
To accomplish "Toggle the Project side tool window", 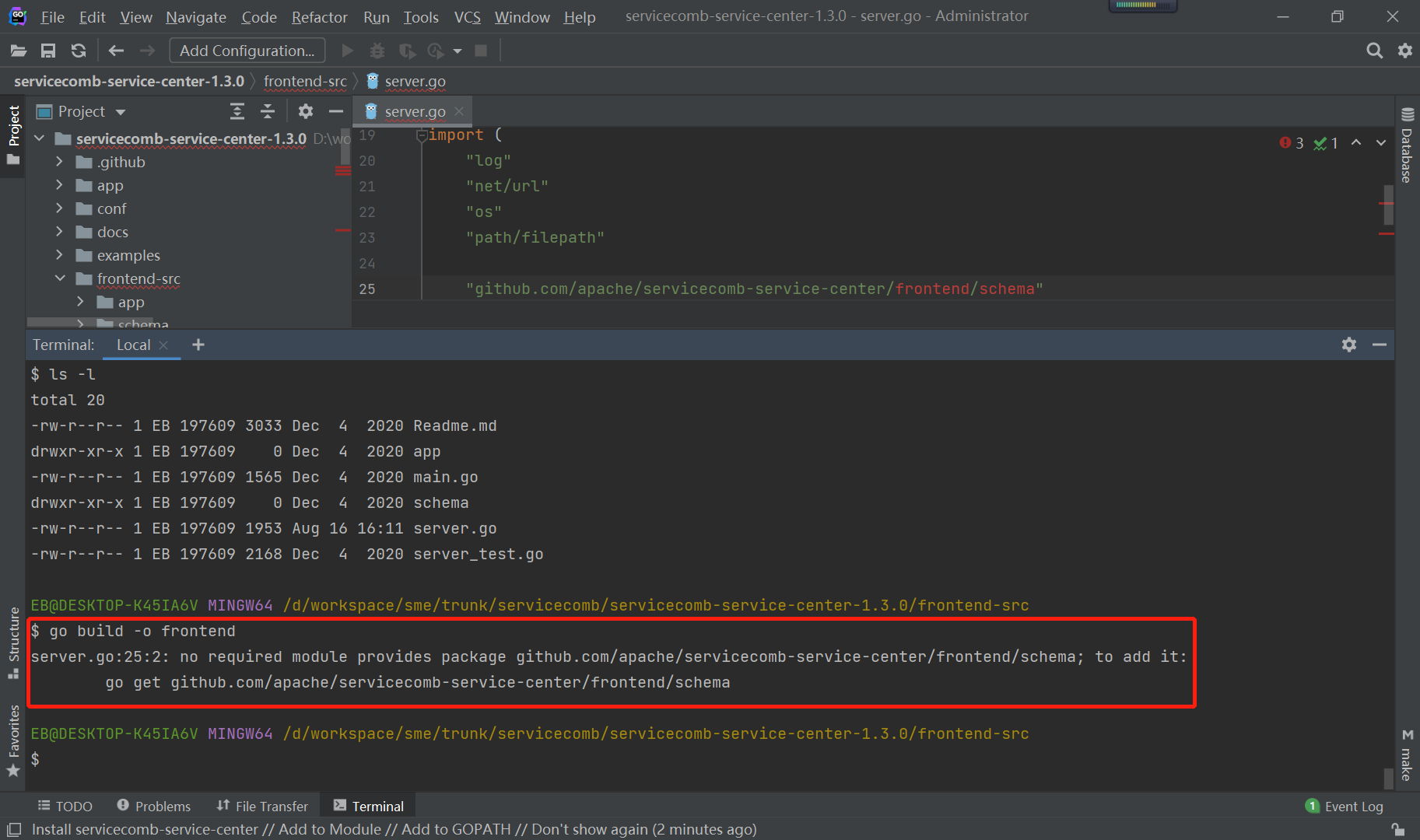I will coord(13,135).
